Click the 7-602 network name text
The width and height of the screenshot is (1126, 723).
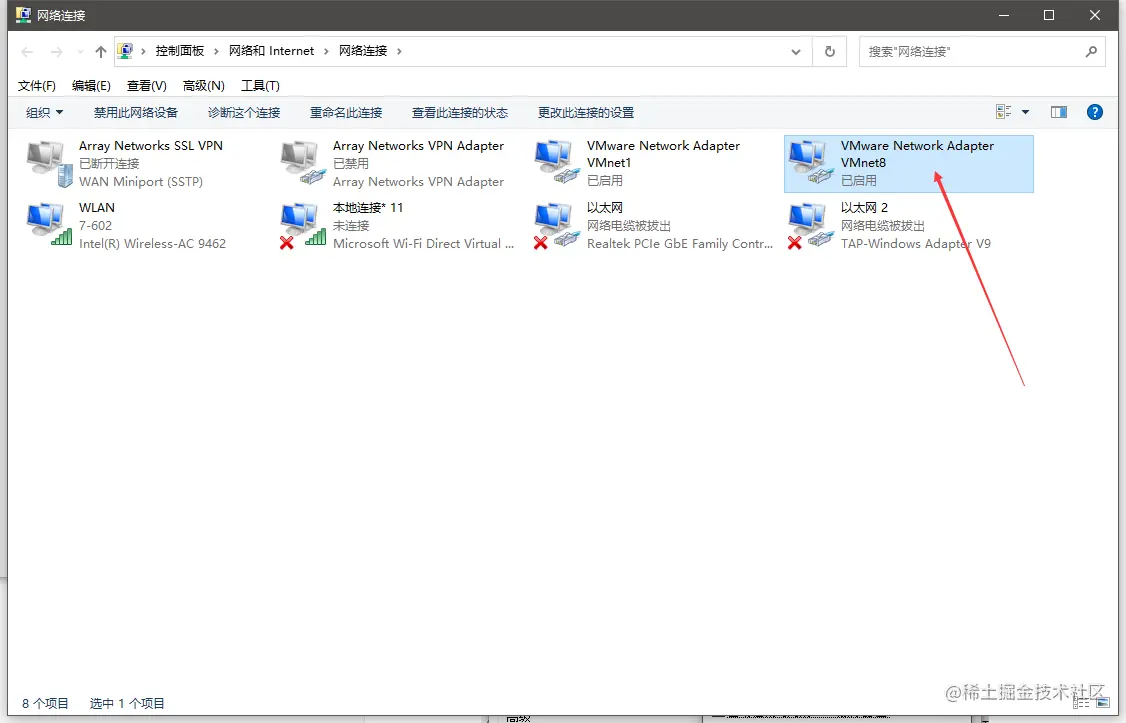point(96,225)
